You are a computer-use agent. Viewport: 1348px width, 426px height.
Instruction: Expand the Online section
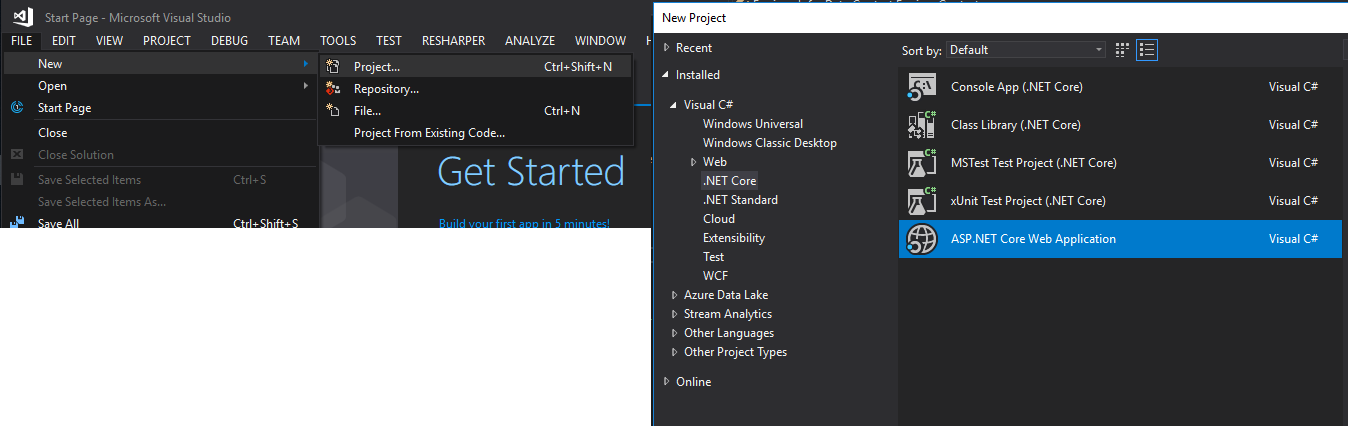point(667,382)
